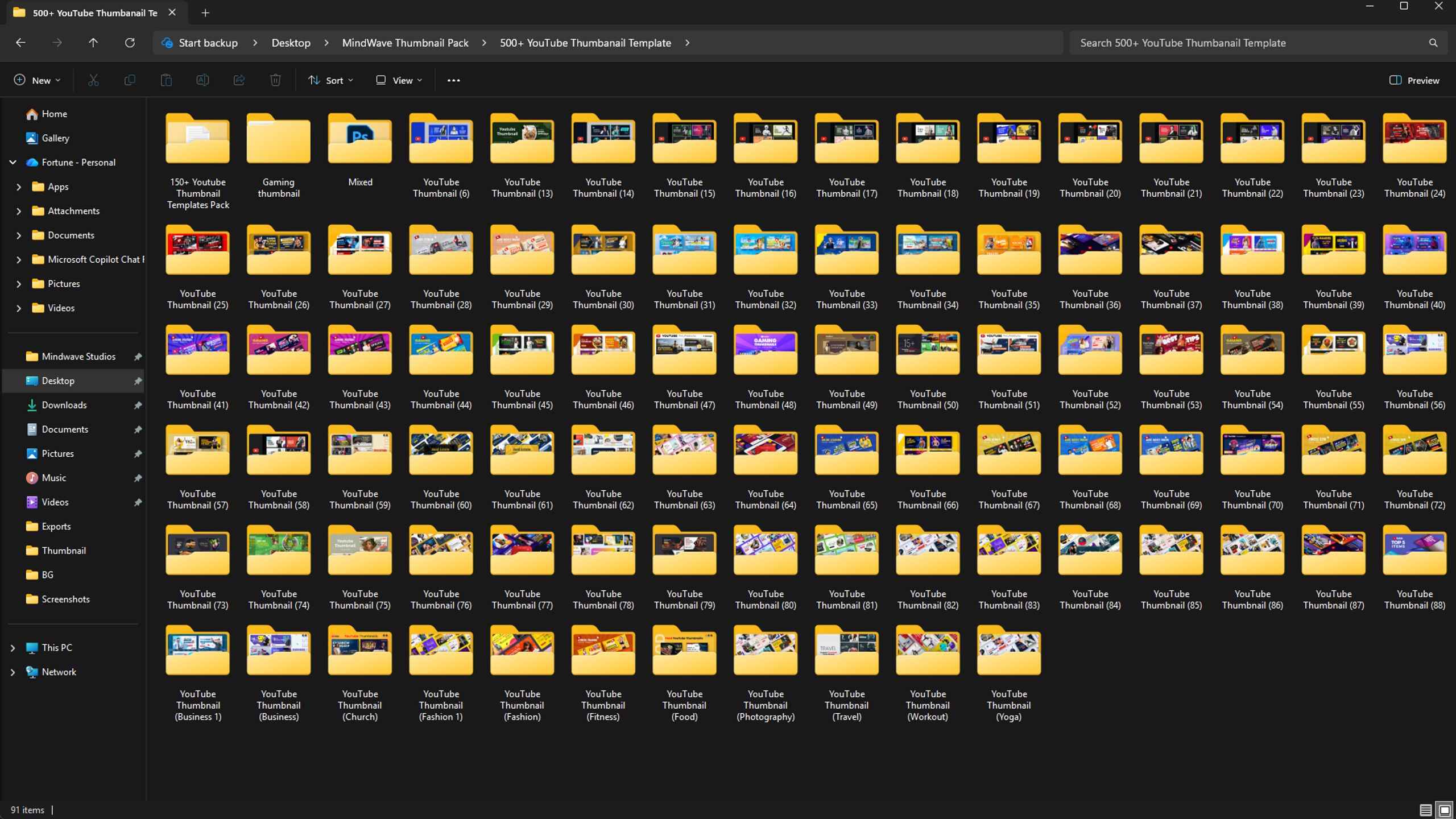Screen dimensions: 1456x819
Task: Expand the Apps folder tree node
Action: pos(19,187)
